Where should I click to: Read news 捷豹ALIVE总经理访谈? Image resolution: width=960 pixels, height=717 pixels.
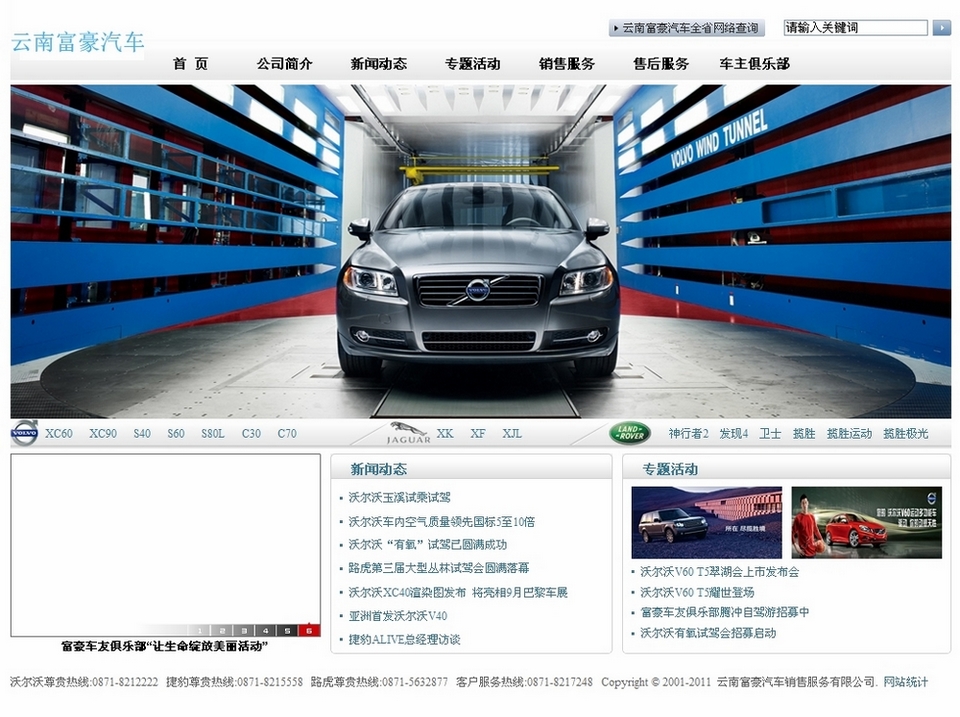click(404, 639)
